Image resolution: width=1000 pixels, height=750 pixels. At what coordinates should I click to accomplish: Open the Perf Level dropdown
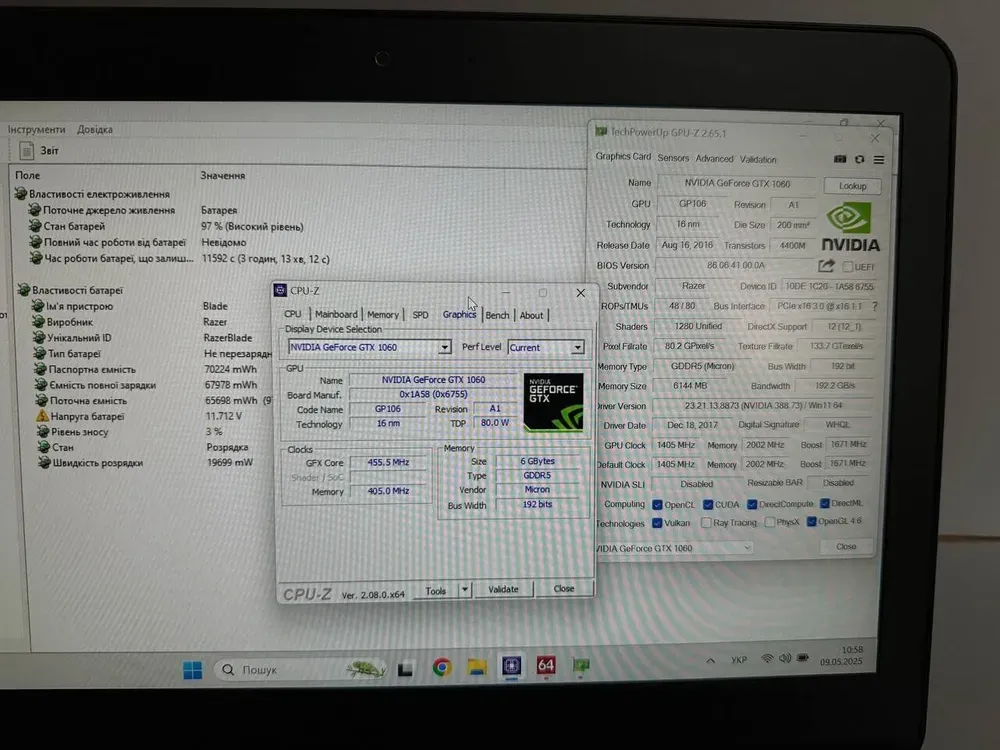point(577,348)
